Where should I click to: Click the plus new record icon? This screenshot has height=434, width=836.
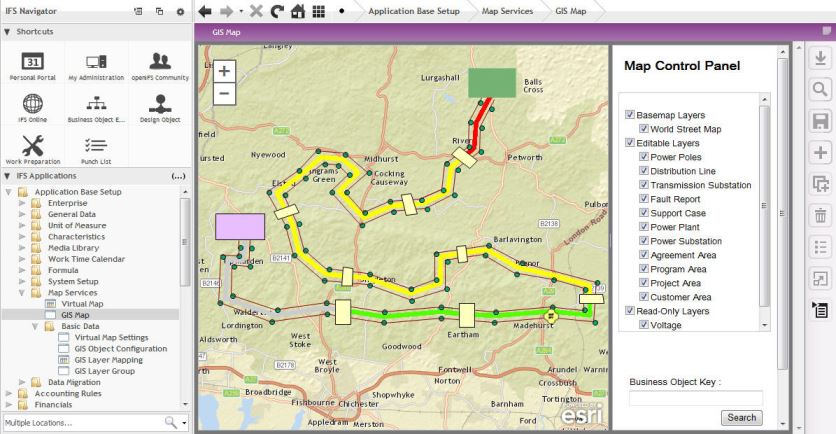tap(821, 153)
